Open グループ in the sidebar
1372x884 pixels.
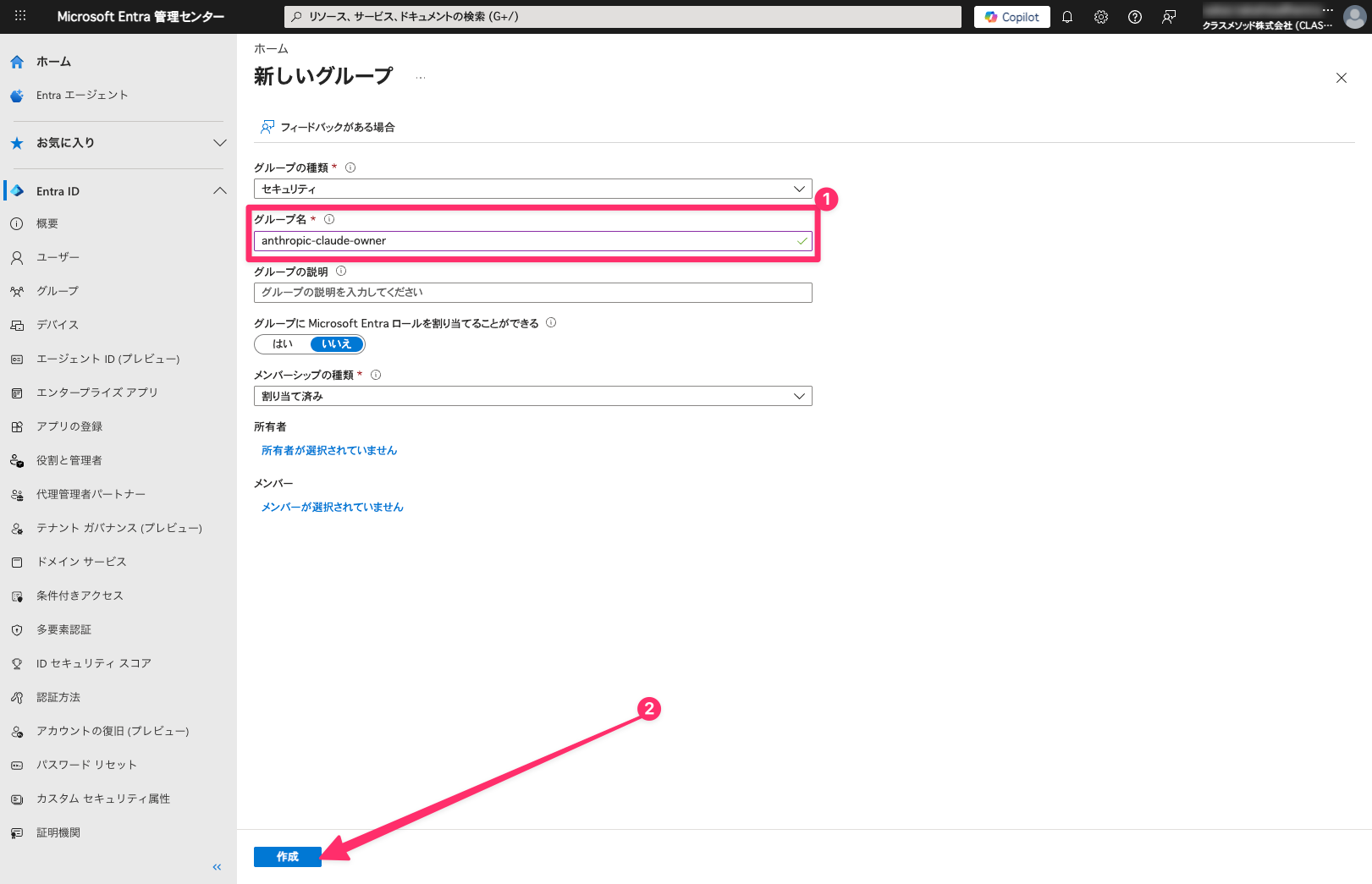58,291
